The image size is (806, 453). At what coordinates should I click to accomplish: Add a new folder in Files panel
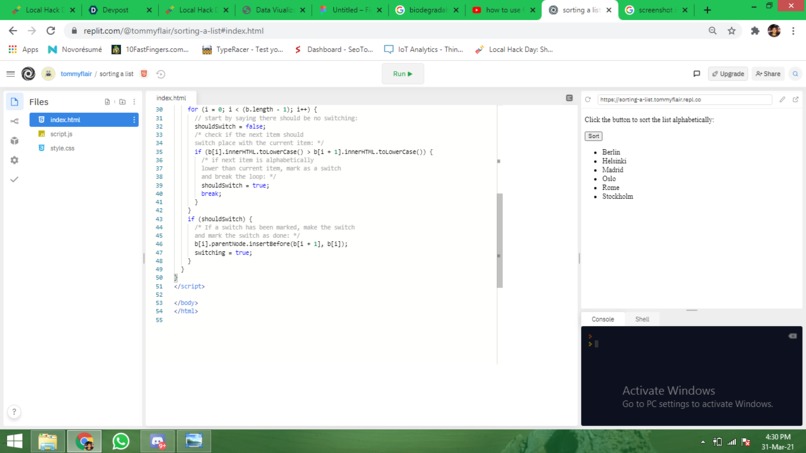(122, 102)
